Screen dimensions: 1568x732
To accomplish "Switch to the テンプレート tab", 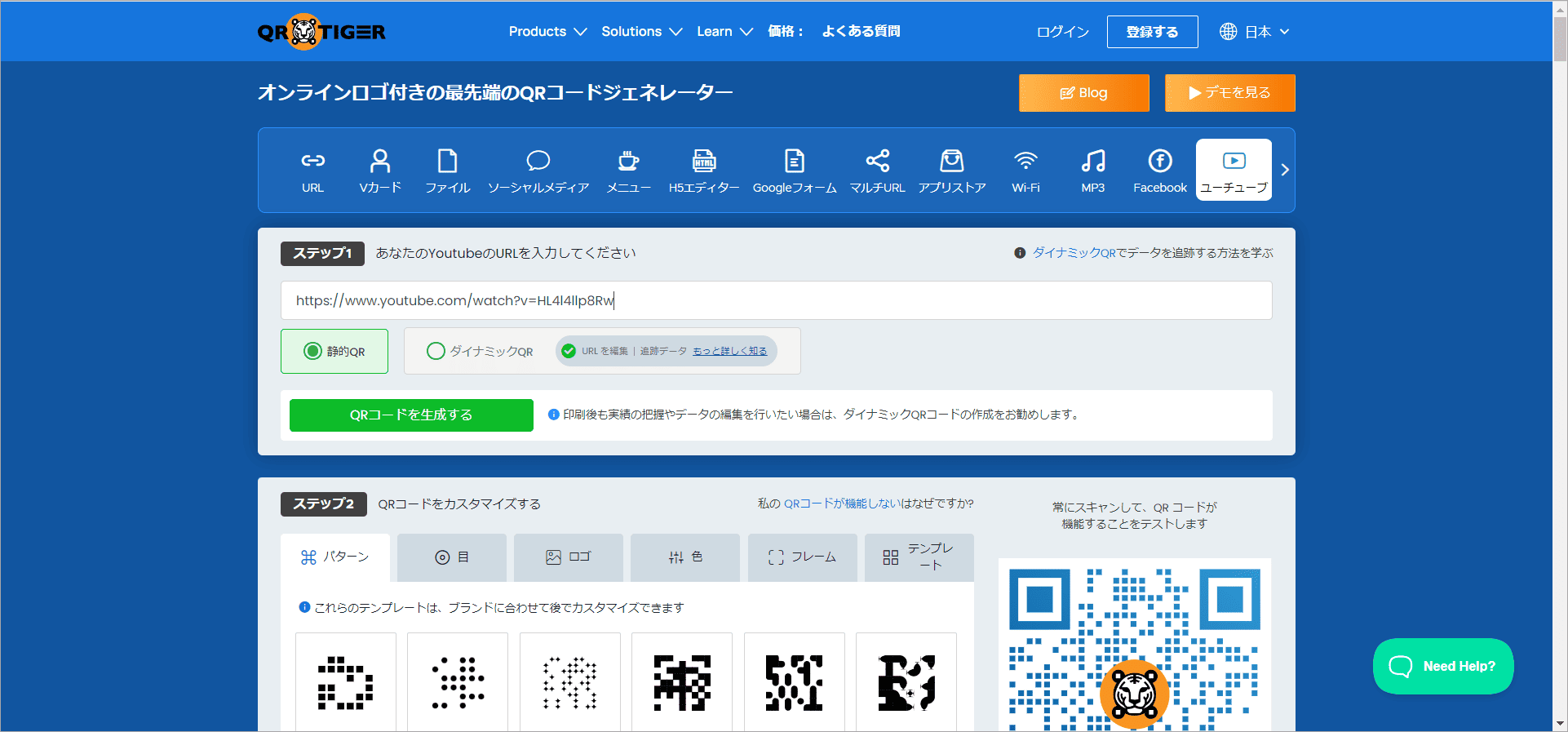I will [x=919, y=557].
